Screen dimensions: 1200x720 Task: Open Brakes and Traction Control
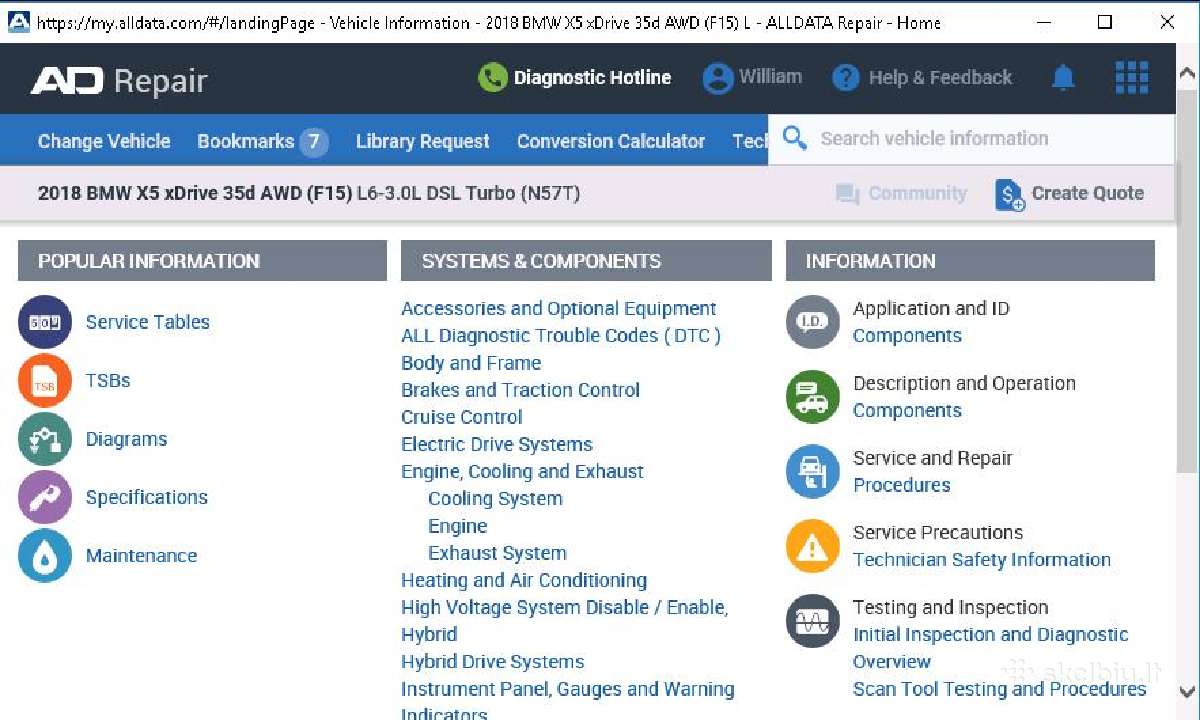[x=520, y=390]
